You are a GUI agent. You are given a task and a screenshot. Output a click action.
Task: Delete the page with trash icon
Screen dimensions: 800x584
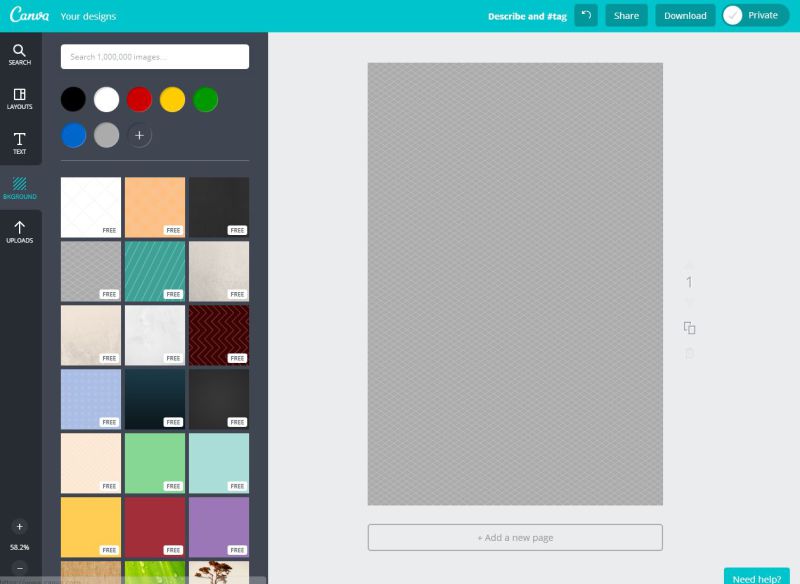[689, 352]
